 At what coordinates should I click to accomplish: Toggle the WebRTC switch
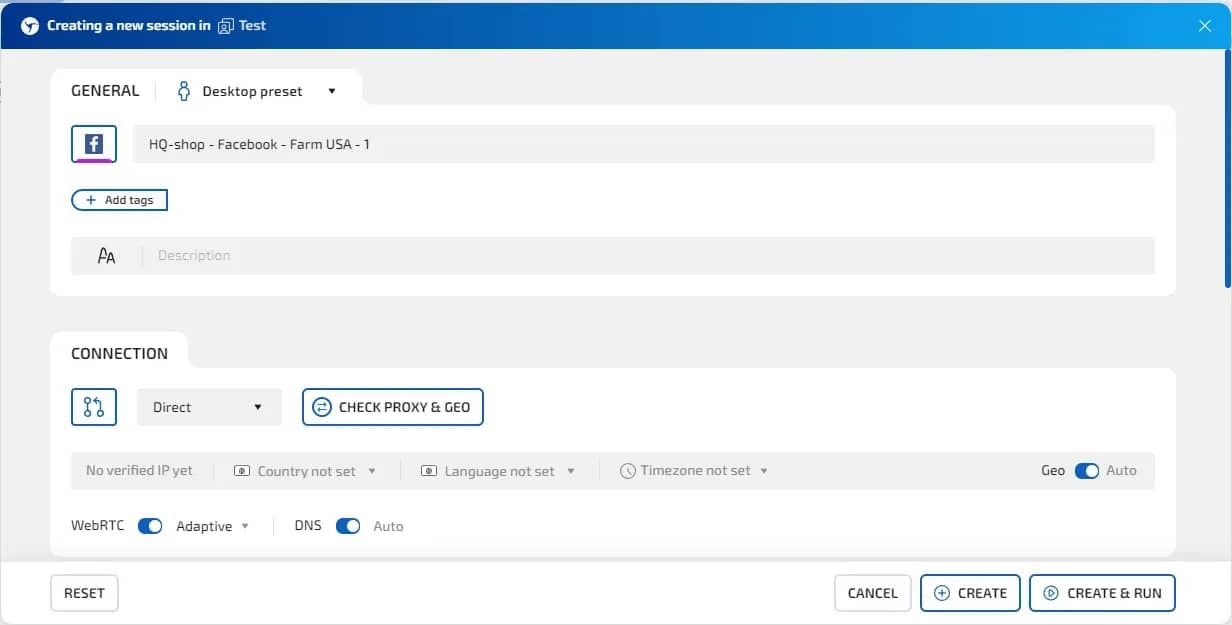(150, 526)
